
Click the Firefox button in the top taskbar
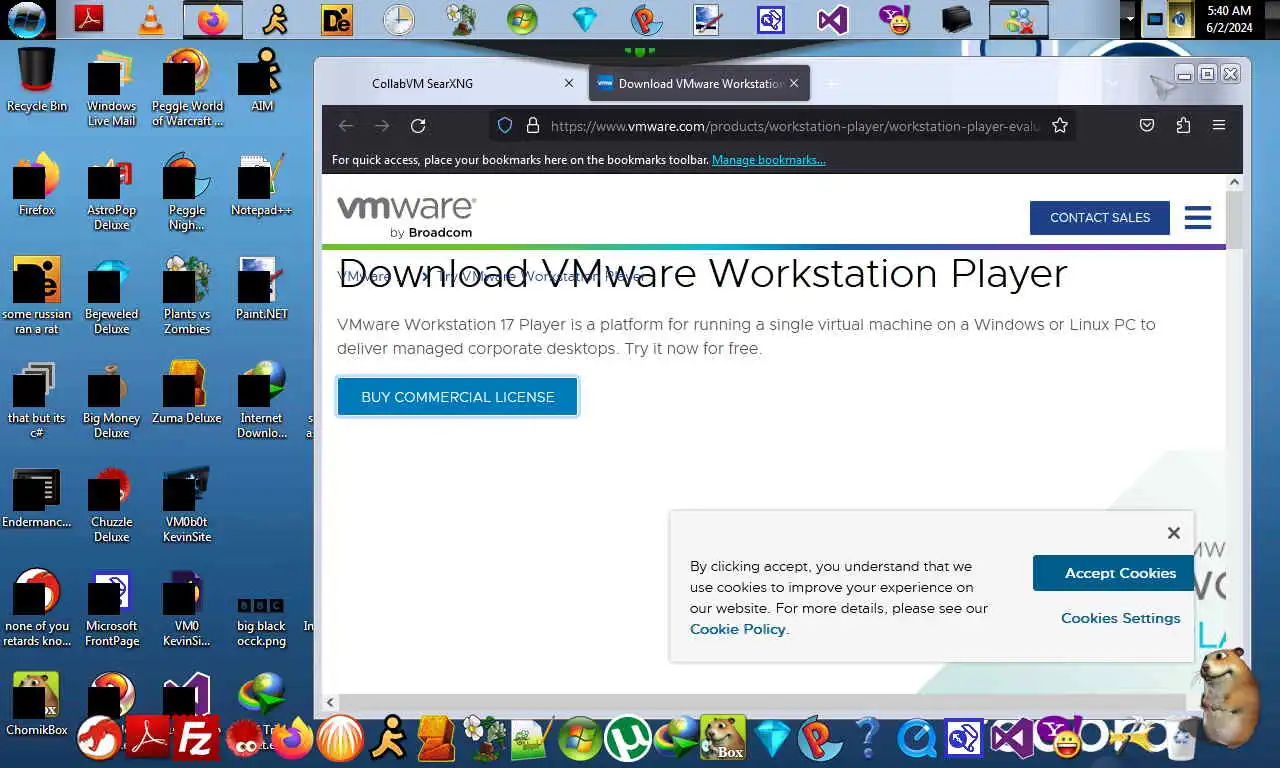click(x=213, y=19)
